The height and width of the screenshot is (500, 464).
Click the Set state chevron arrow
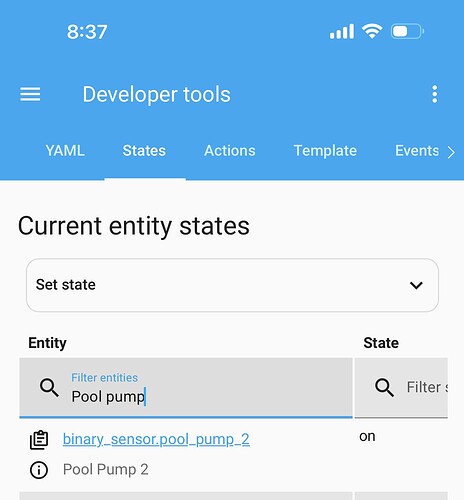(416, 285)
